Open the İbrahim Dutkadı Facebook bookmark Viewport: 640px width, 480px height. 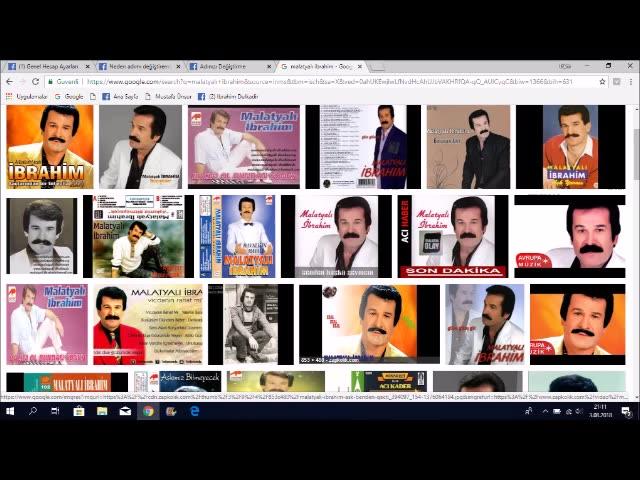tap(228, 97)
